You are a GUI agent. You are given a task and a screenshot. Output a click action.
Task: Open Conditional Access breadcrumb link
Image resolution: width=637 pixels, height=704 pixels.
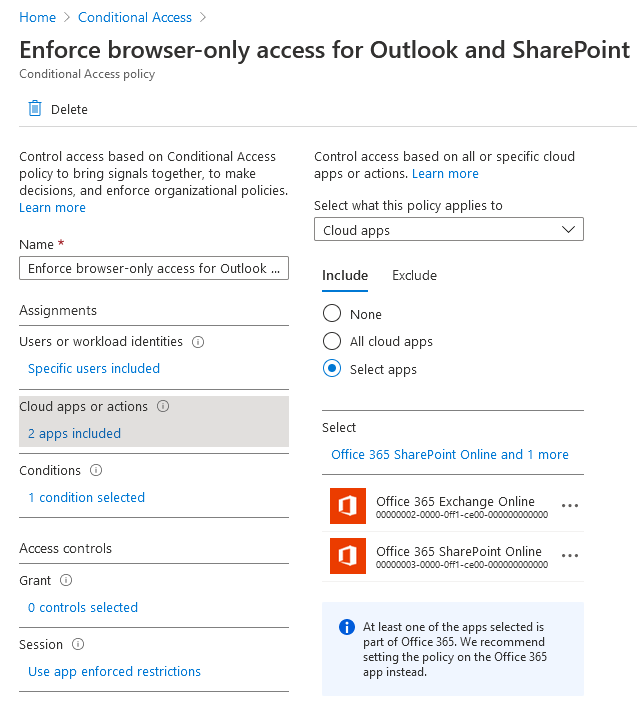[135, 17]
